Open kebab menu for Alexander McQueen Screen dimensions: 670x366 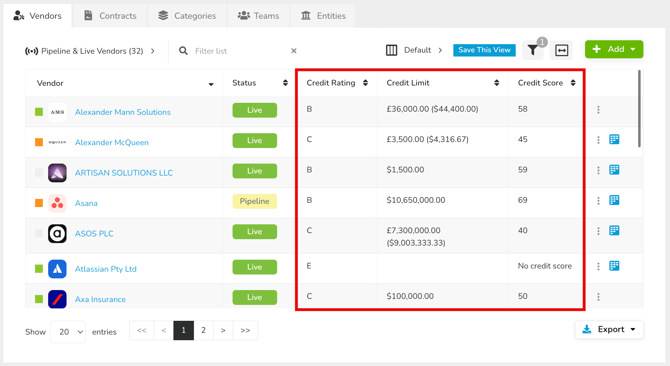(598, 140)
